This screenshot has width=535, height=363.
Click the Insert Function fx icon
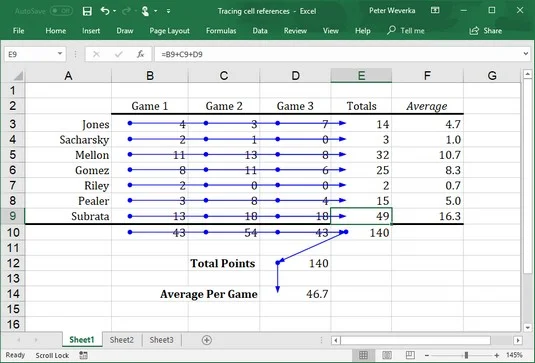[x=140, y=54]
